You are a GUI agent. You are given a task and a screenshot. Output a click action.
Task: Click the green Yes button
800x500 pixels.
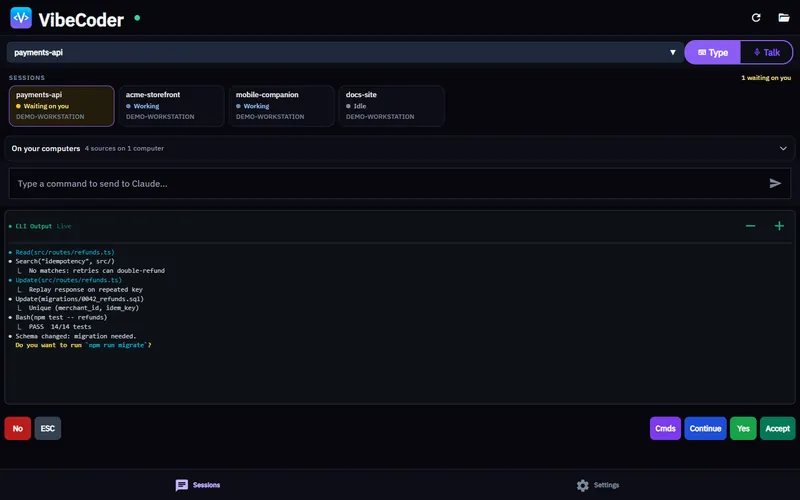pyautogui.click(x=743, y=428)
